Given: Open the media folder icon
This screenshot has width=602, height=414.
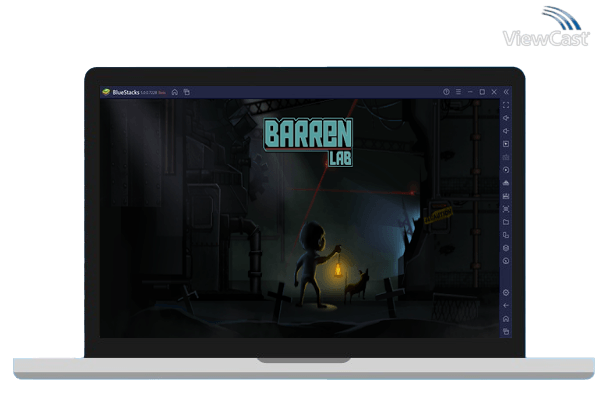Looking at the screenshot, I should coord(506,222).
